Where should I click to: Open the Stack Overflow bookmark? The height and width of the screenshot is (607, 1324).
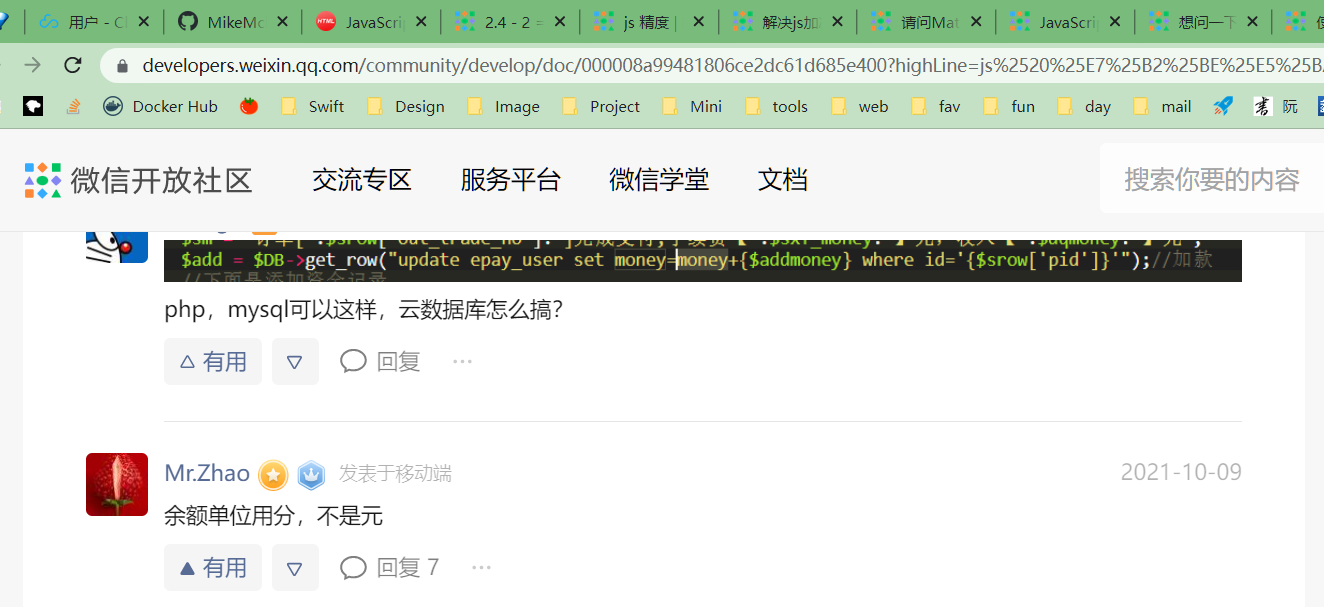(73, 106)
